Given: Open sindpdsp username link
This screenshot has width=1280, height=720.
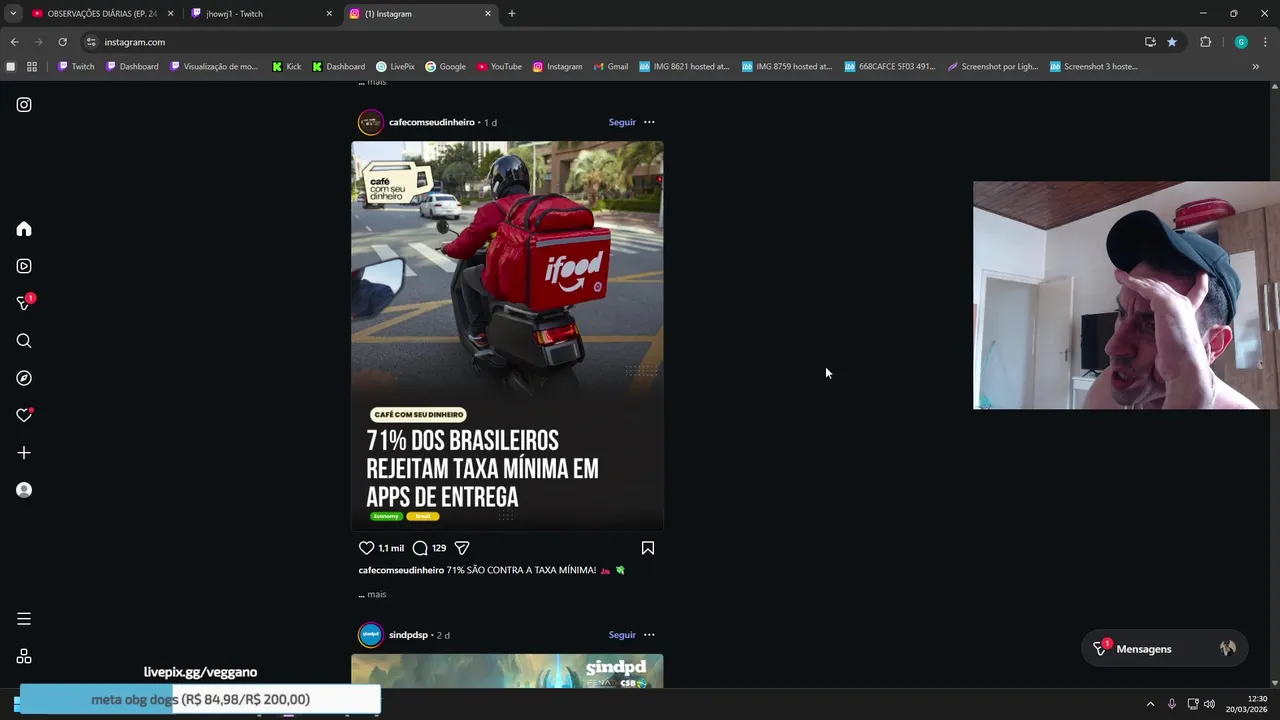Looking at the screenshot, I should coord(408,635).
